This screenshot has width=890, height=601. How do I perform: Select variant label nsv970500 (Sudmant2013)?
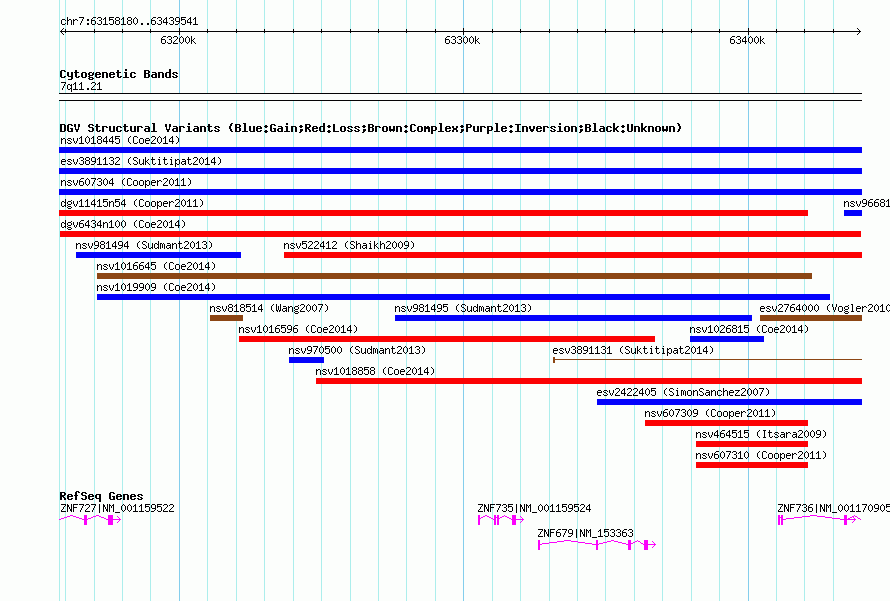357,350
